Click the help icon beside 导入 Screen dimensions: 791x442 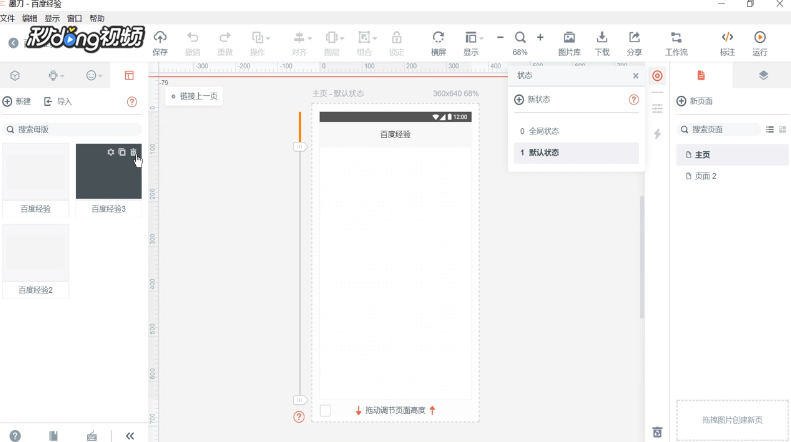(x=132, y=102)
